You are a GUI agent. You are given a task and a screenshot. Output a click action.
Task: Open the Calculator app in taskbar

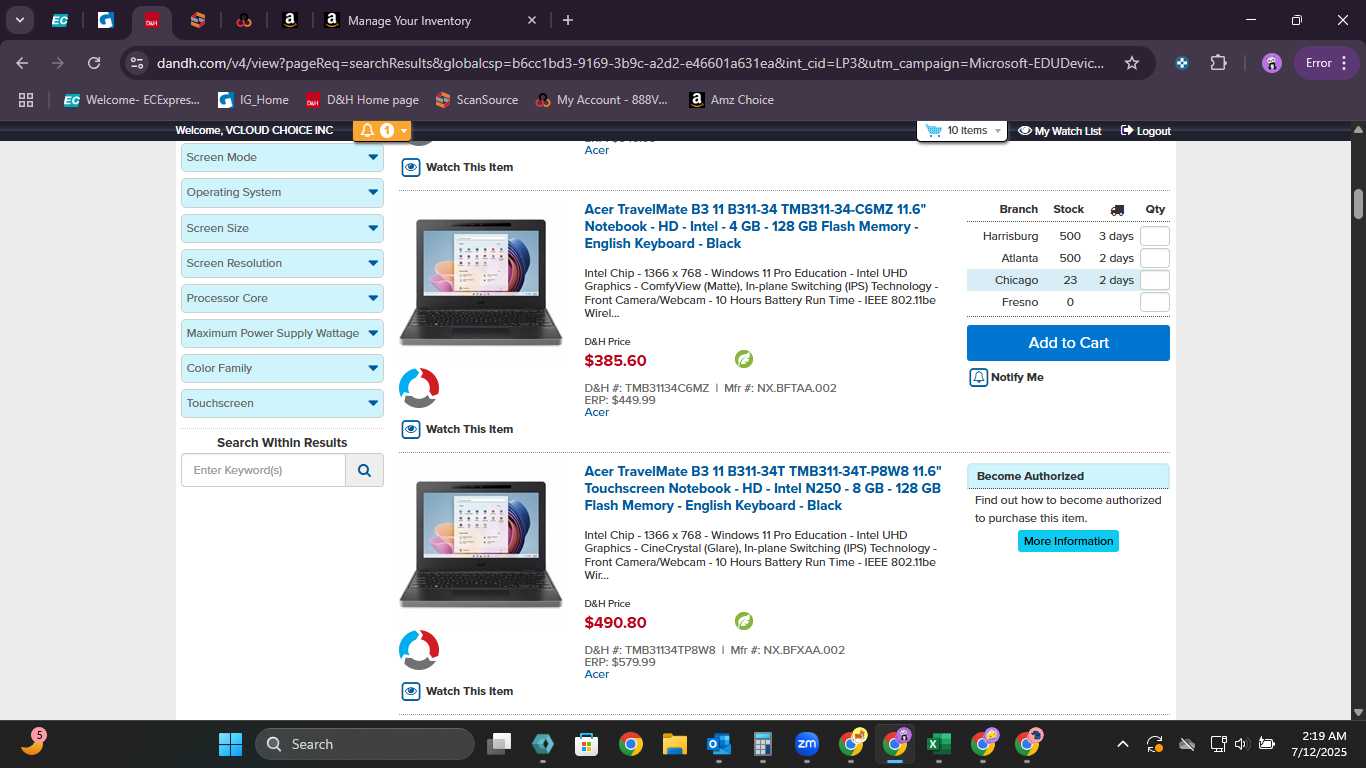[762, 744]
